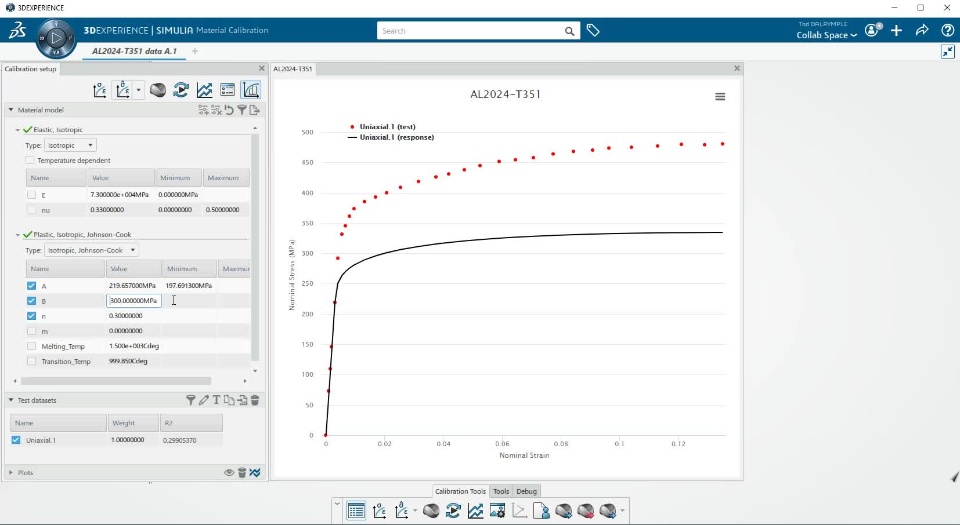Click the trash icon in Plots header
This screenshot has width=960, height=525.
pyautogui.click(x=242, y=472)
